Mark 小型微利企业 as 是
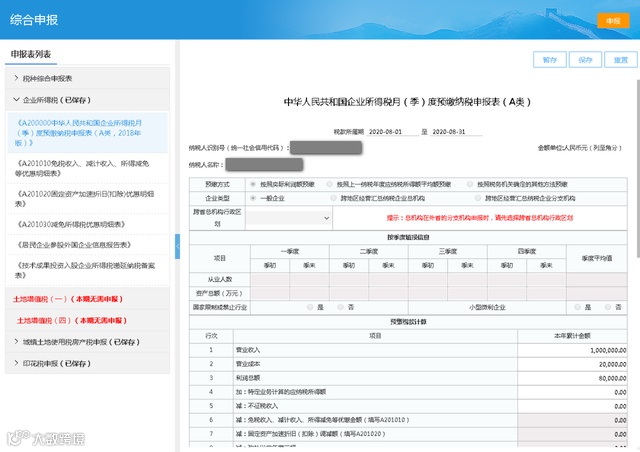The height and width of the screenshot is (452, 640). 577,307
